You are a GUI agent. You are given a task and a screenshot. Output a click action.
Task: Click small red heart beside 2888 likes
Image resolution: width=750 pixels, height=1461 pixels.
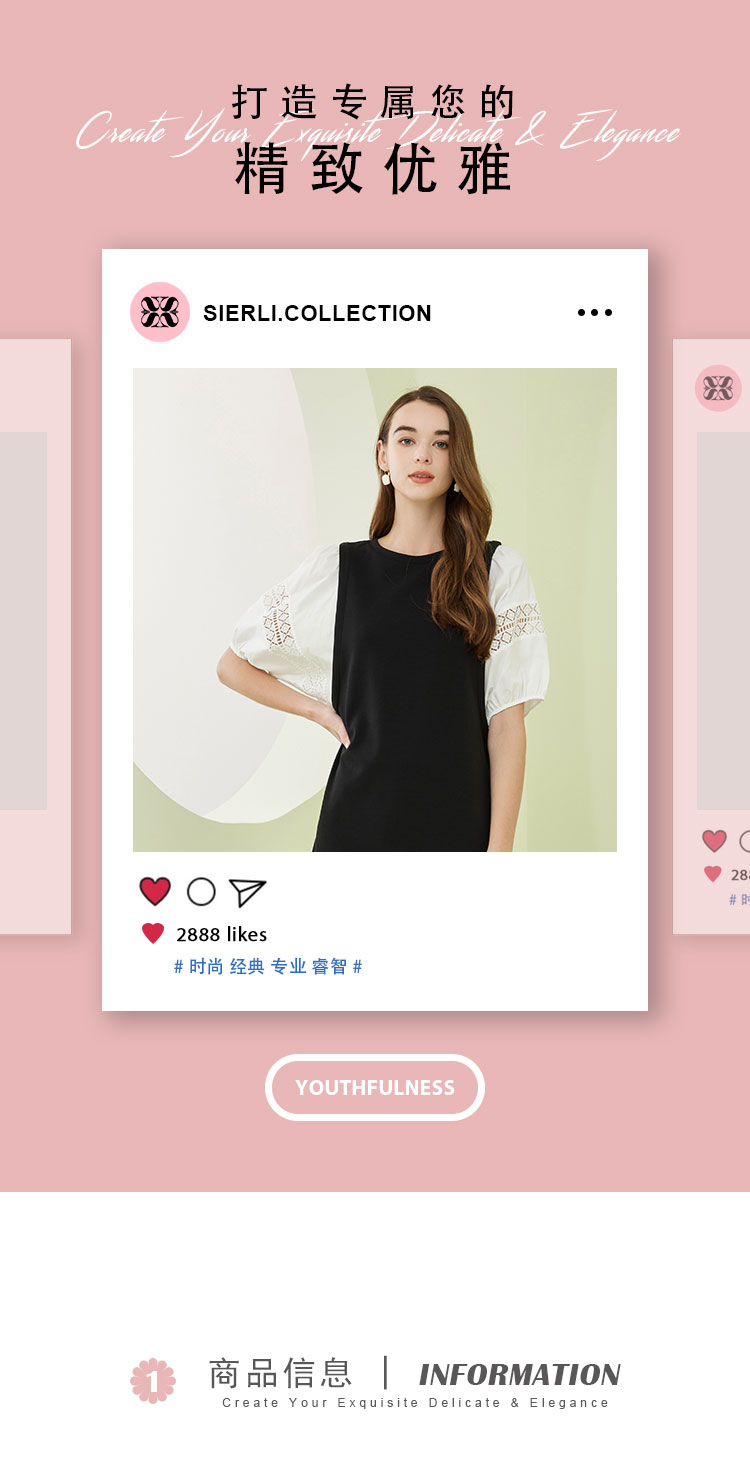153,934
